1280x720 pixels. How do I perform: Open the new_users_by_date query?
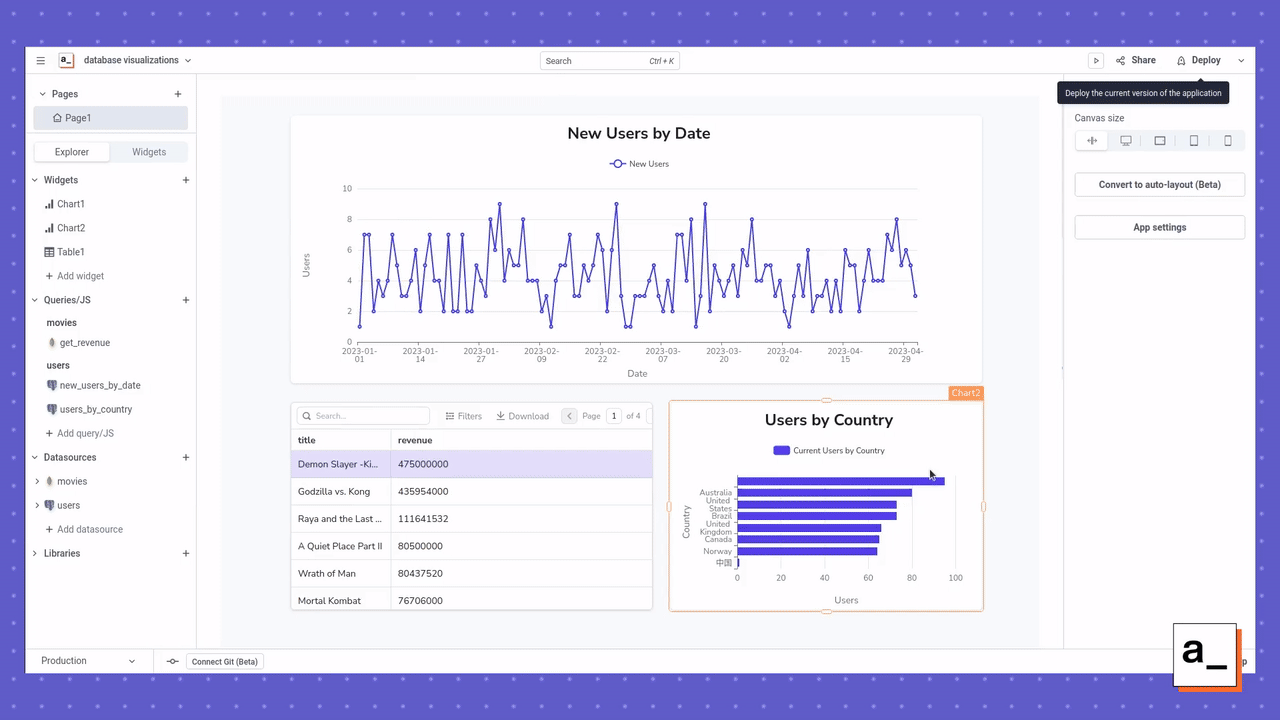coord(101,385)
